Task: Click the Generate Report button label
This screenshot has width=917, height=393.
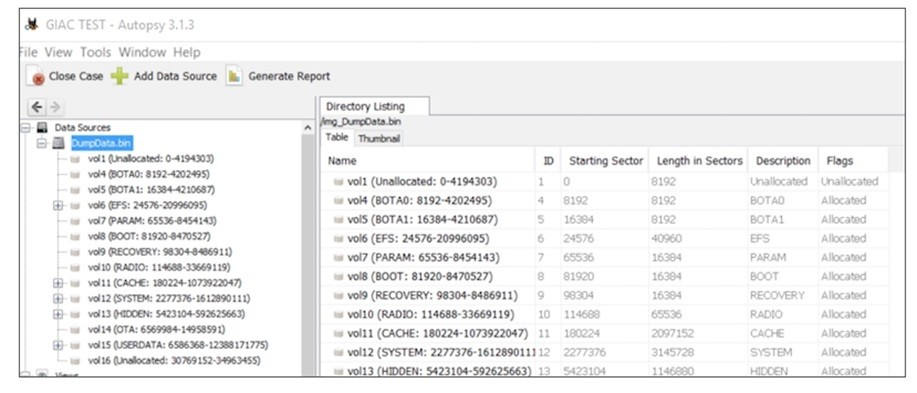Action: [x=289, y=76]
